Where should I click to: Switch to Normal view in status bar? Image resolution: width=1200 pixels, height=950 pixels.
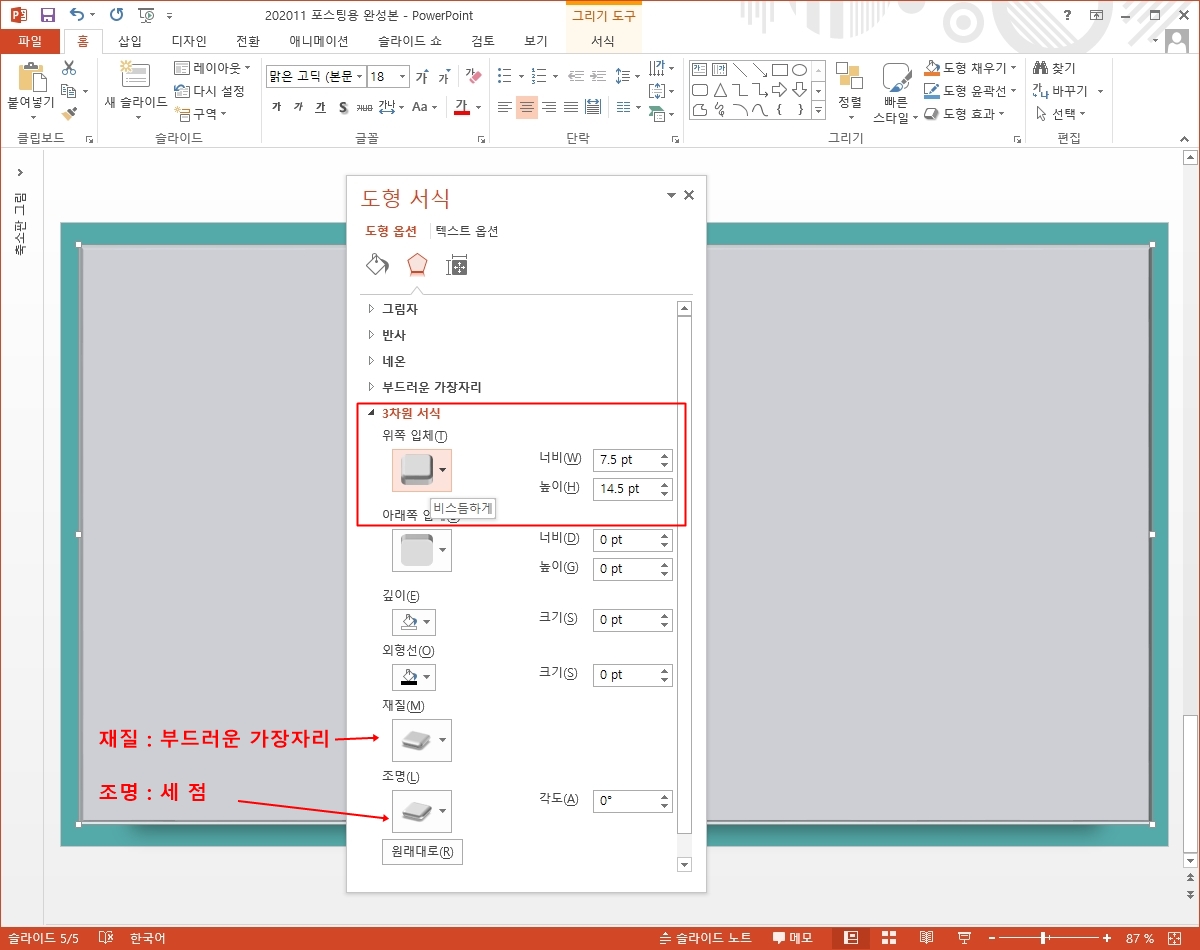tap(851, 938)
